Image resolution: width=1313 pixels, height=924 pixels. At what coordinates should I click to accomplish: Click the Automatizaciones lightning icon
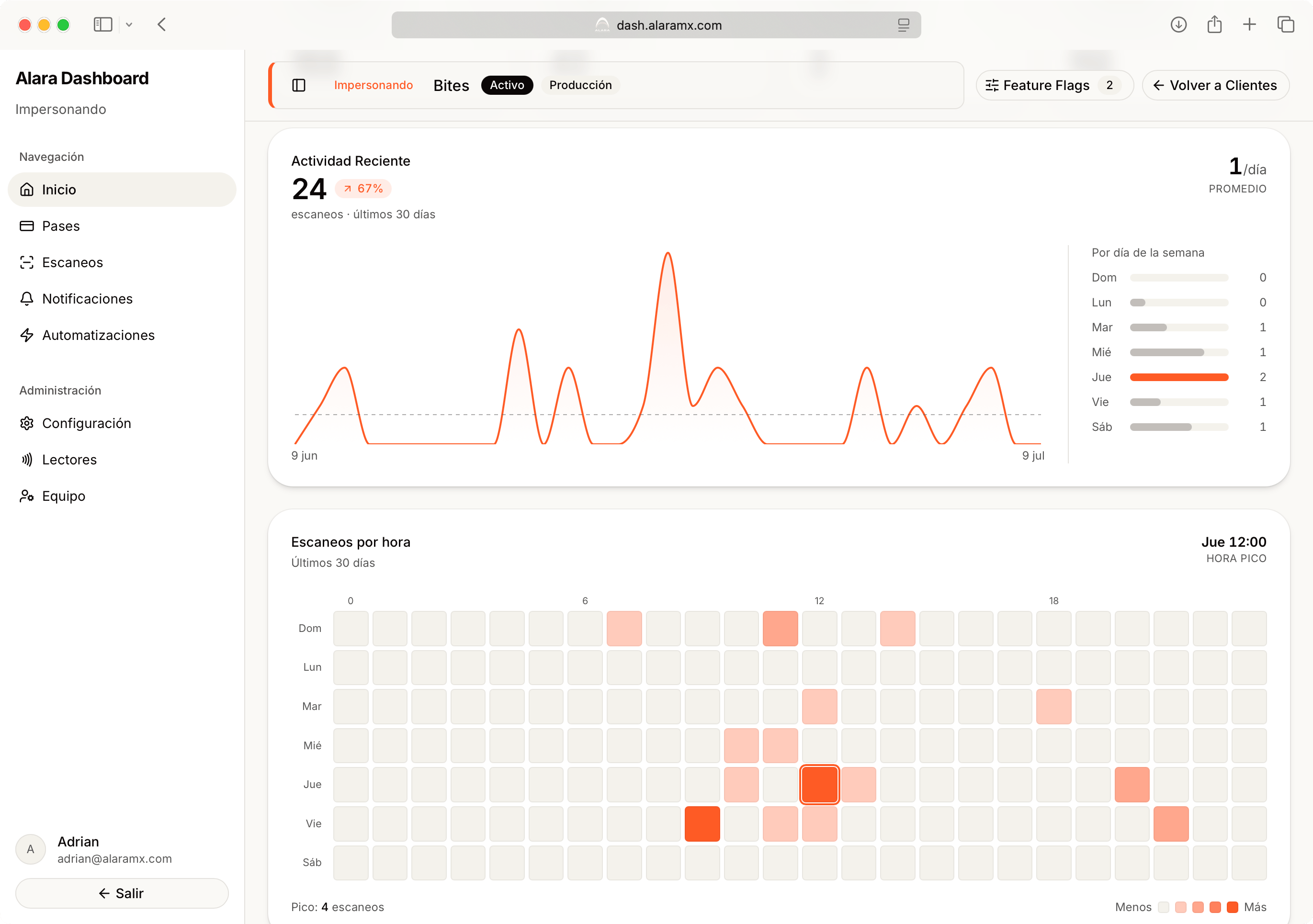pos(27,335)
